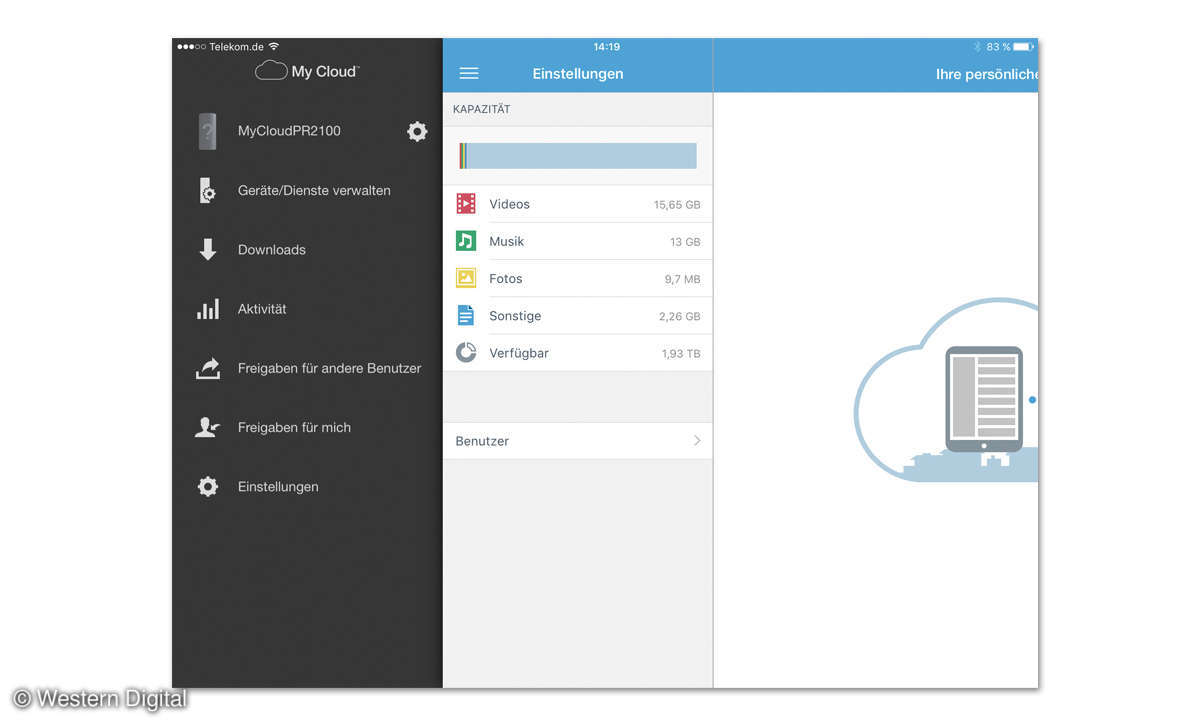This screenshot has width=1200, height=720.
Task: Select the Verfügbar storage row
Action: [578, 353]
